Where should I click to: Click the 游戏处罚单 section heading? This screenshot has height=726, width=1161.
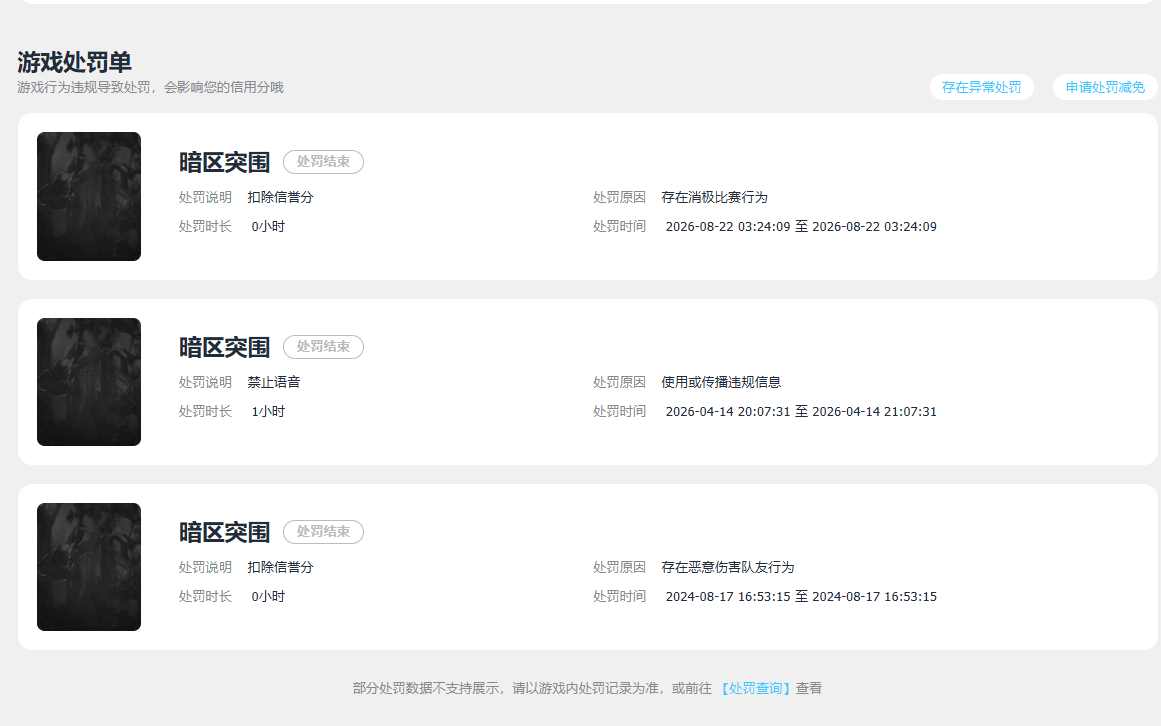pos(74,62)
